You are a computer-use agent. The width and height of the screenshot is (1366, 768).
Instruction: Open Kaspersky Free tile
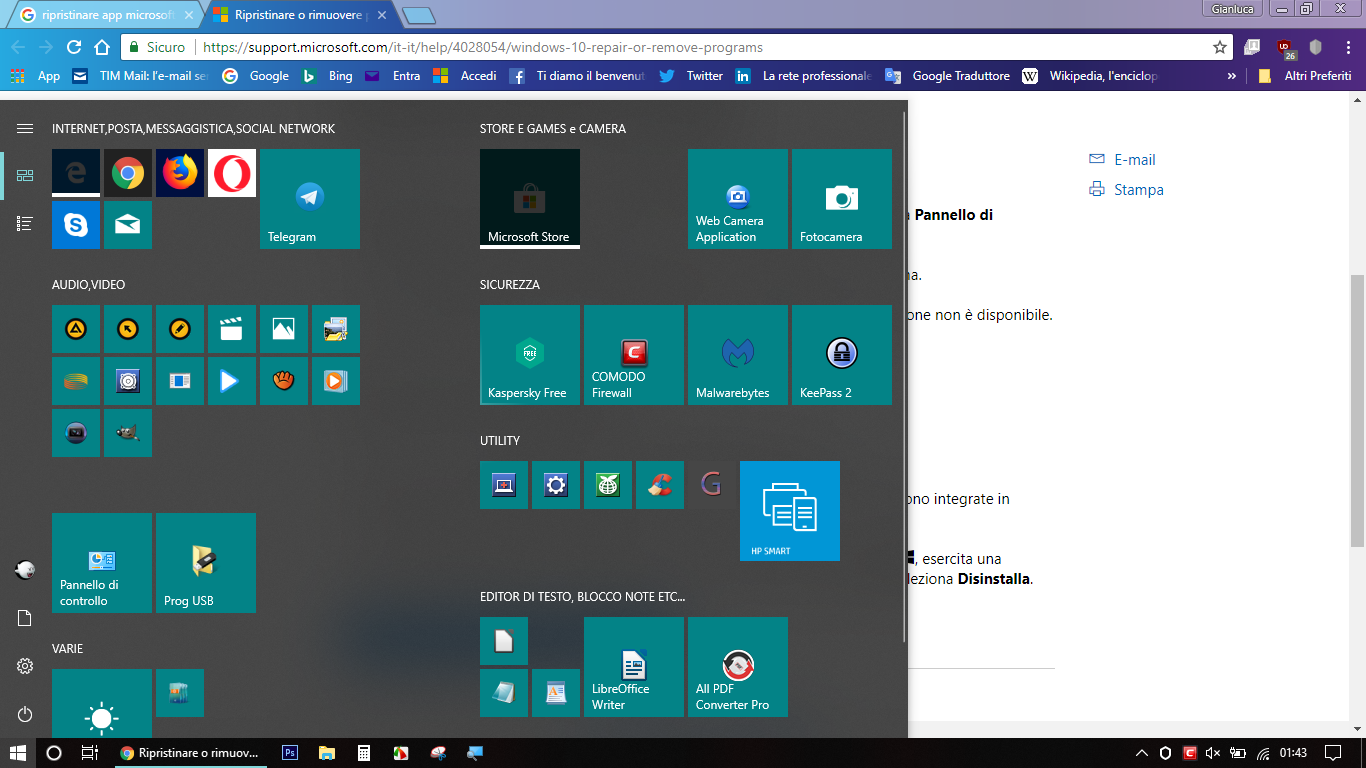tap(530, 355)
